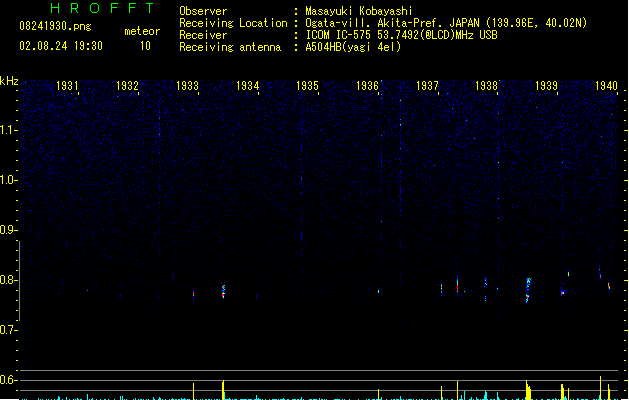Click observer name Masayuki Kobayashi

tap(359, 11)
